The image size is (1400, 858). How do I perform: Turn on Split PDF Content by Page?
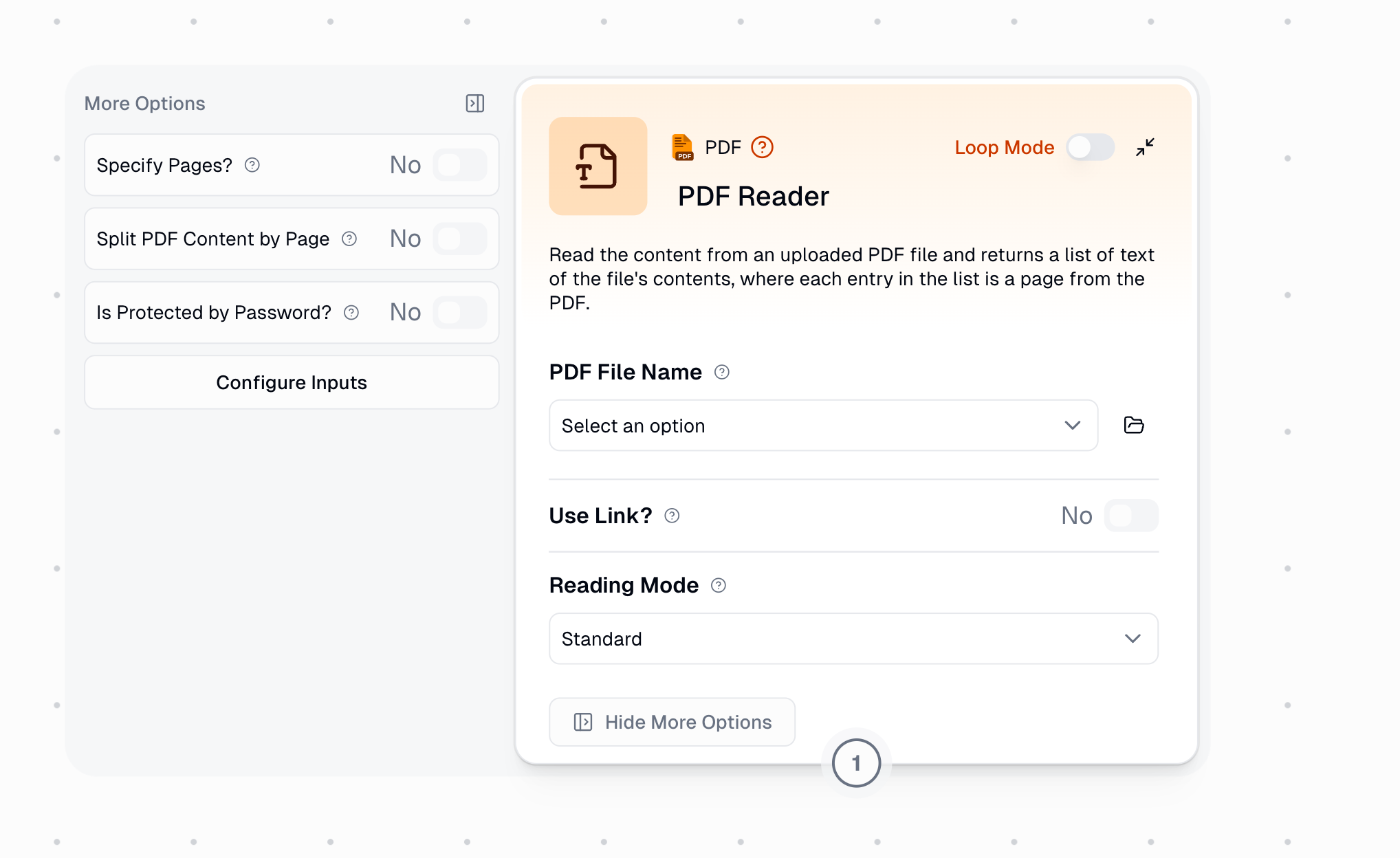click(x=459, y=239)
